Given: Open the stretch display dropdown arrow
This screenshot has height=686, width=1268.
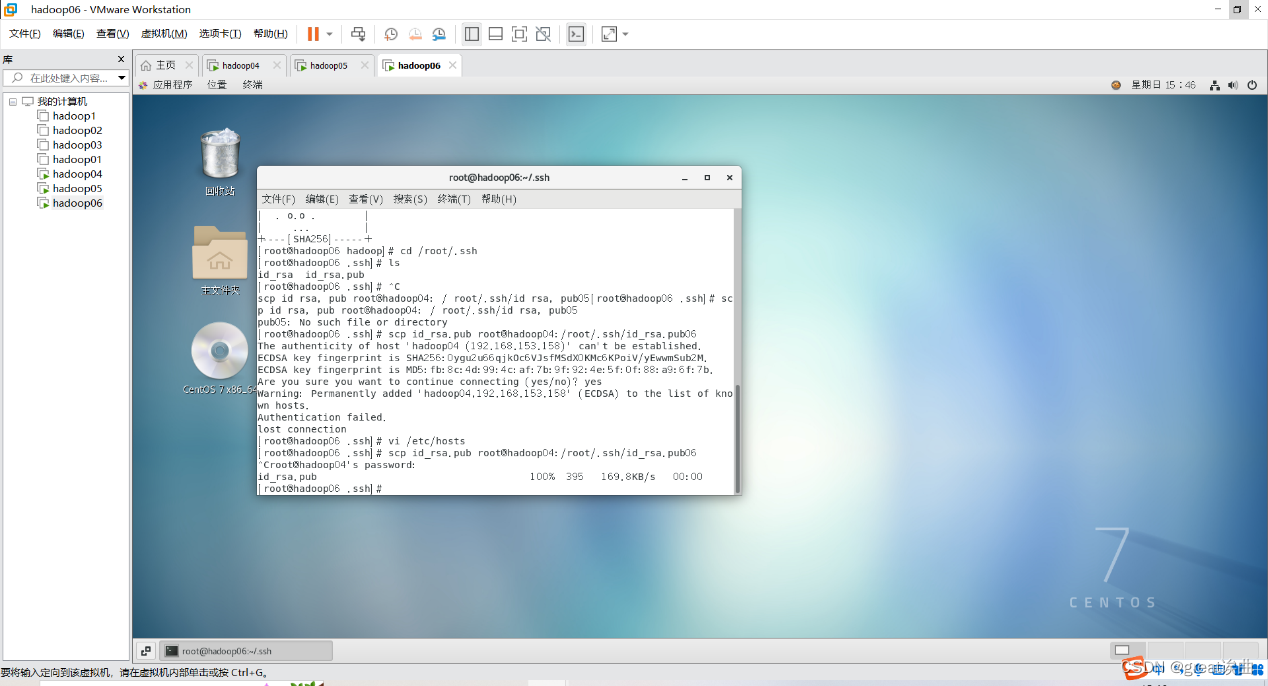Looking at the screenshot, I should (x=625, y=34).
